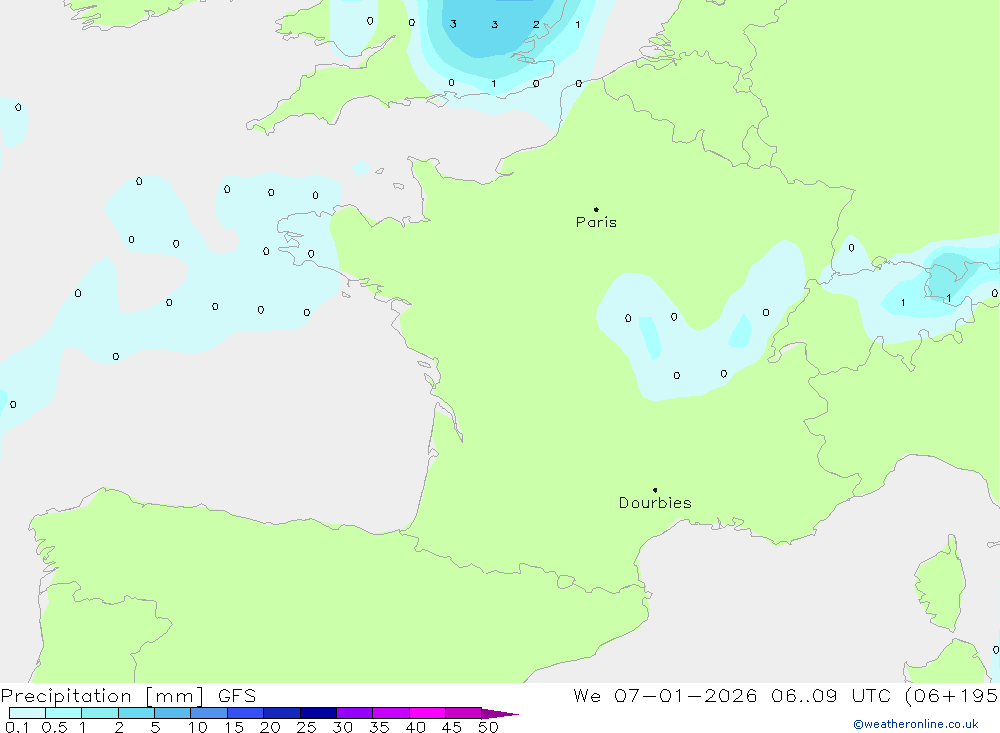Click the '45' legend scale label

coord(452,727)
